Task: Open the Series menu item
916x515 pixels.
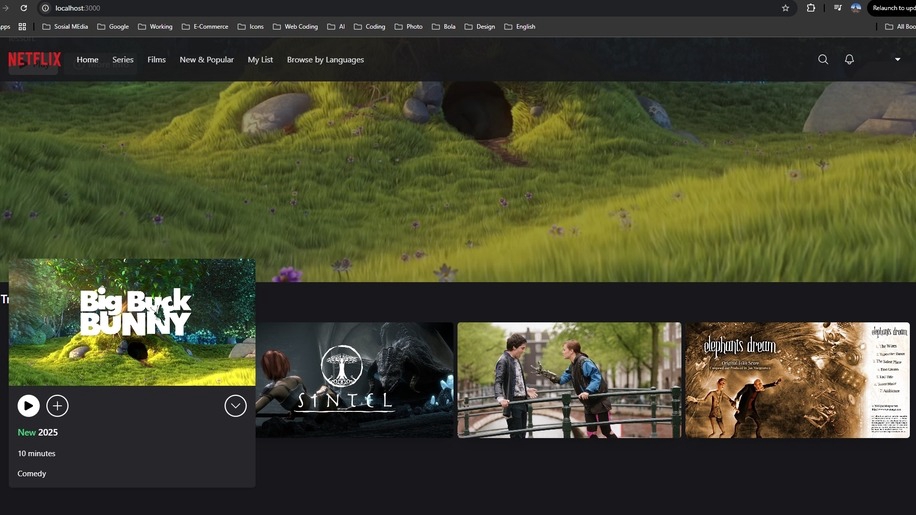Action: point(123,60)
